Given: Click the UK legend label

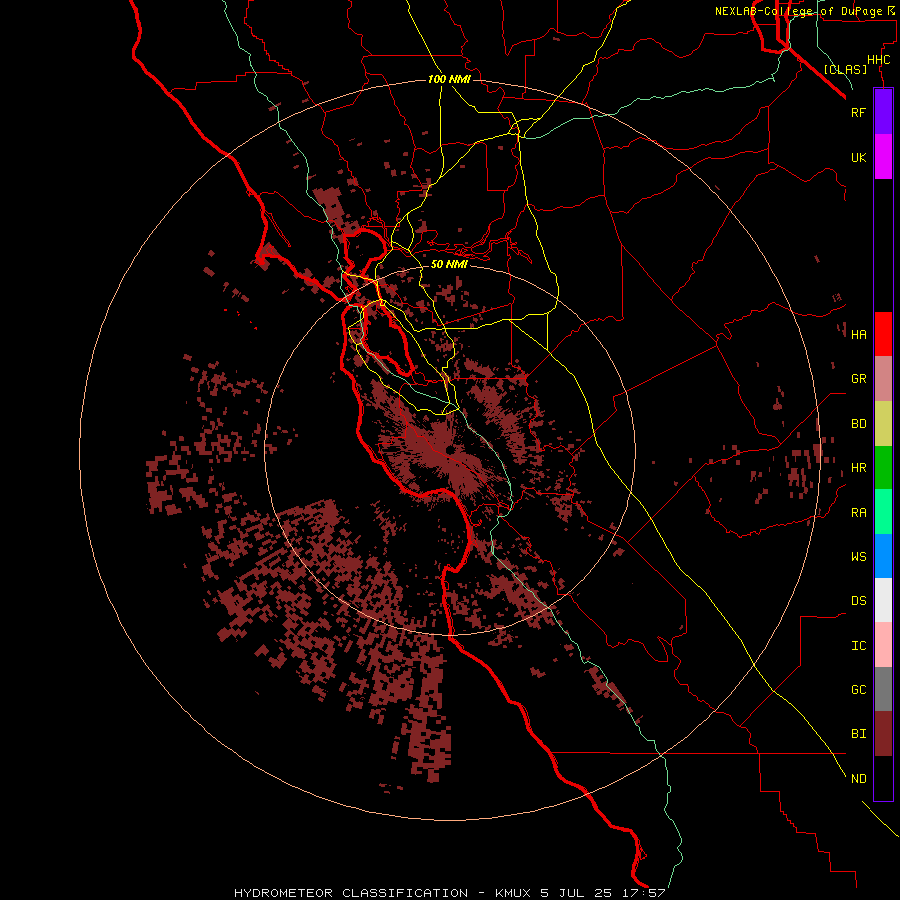Looking at the screenshot, I should tap(859, 157).
